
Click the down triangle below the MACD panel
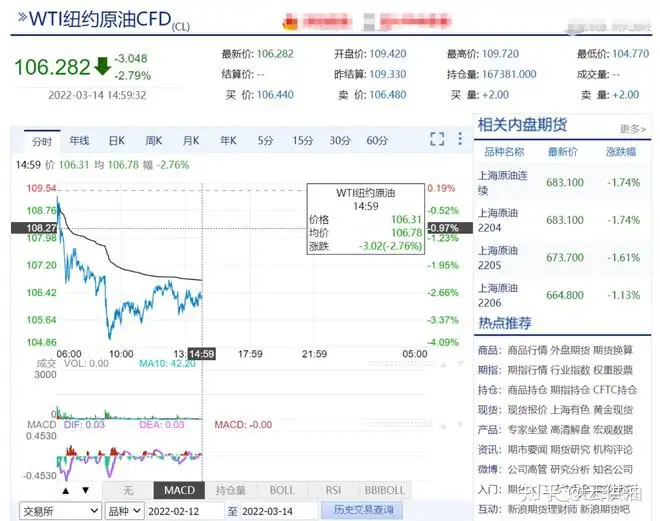[85, 490]
